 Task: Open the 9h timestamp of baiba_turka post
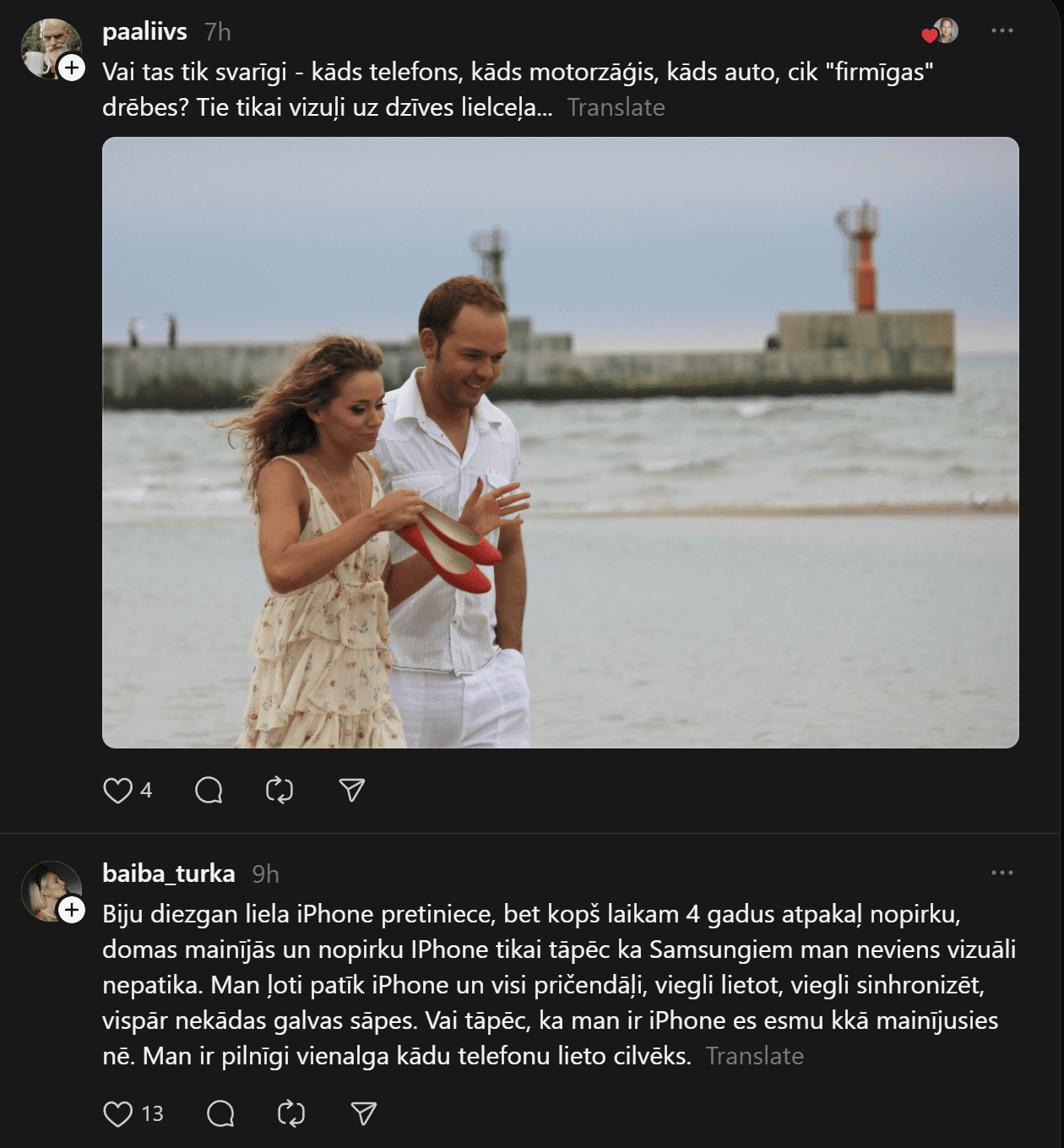pos(265,874)
